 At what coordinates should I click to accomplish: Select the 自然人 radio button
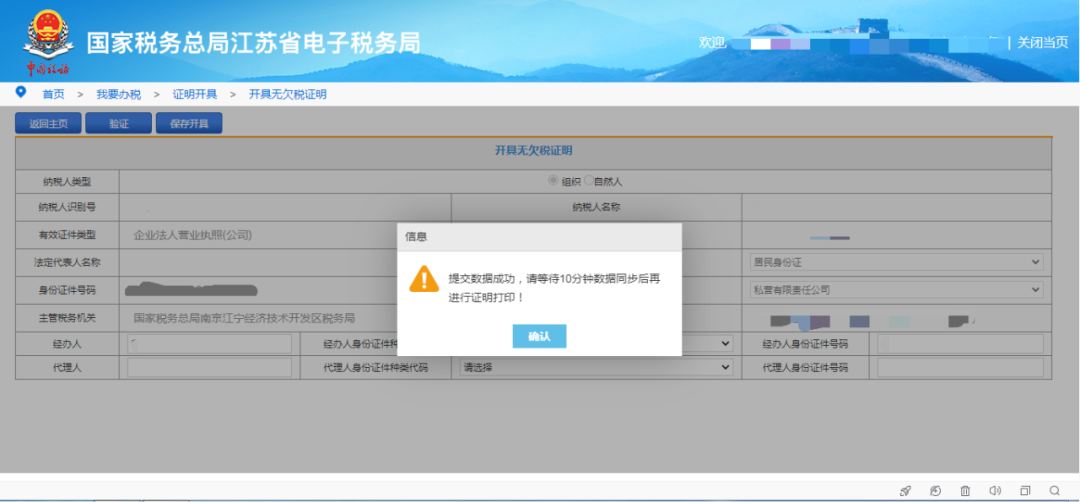tap(588, 180)
